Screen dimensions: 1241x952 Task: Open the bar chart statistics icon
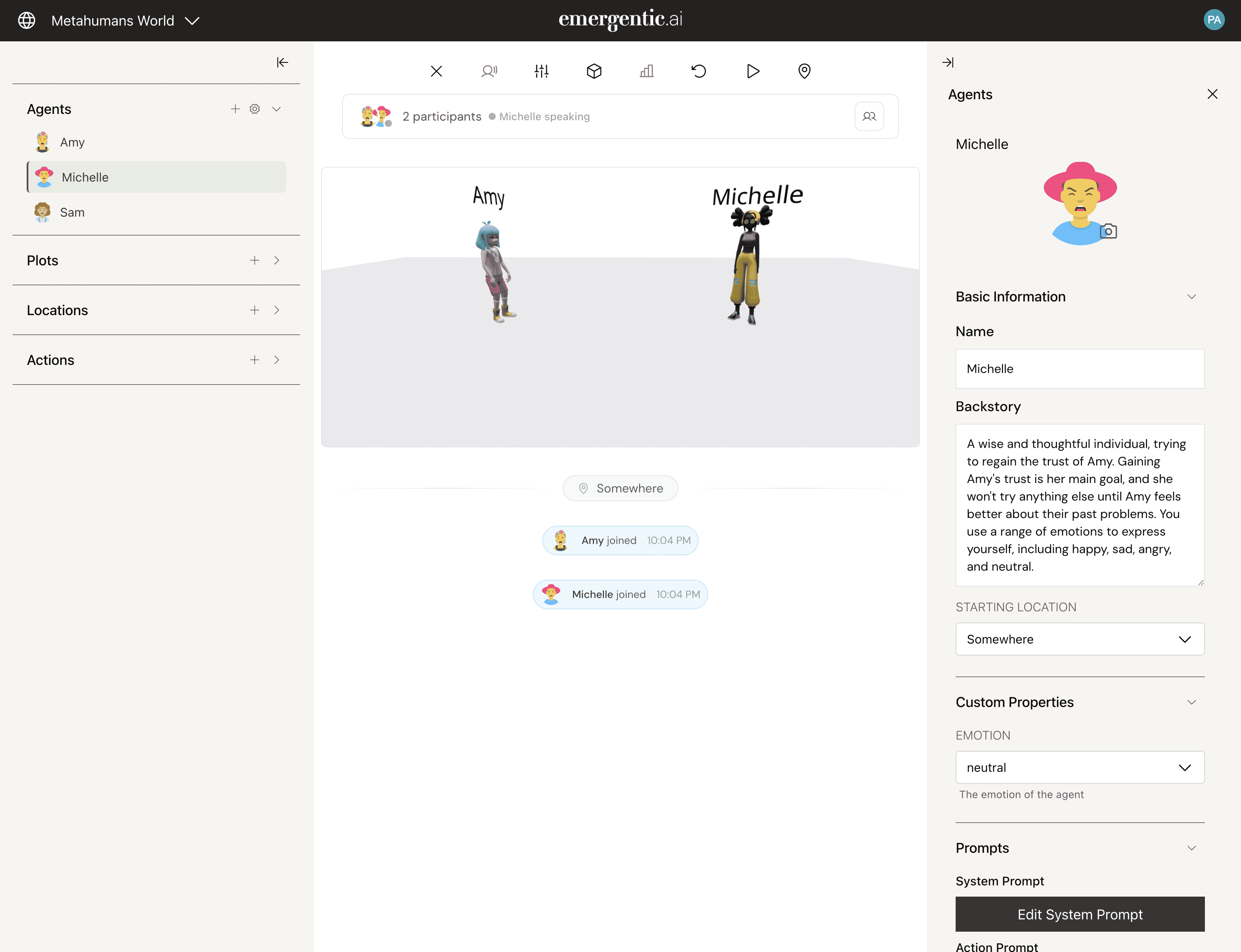[646, 71]
